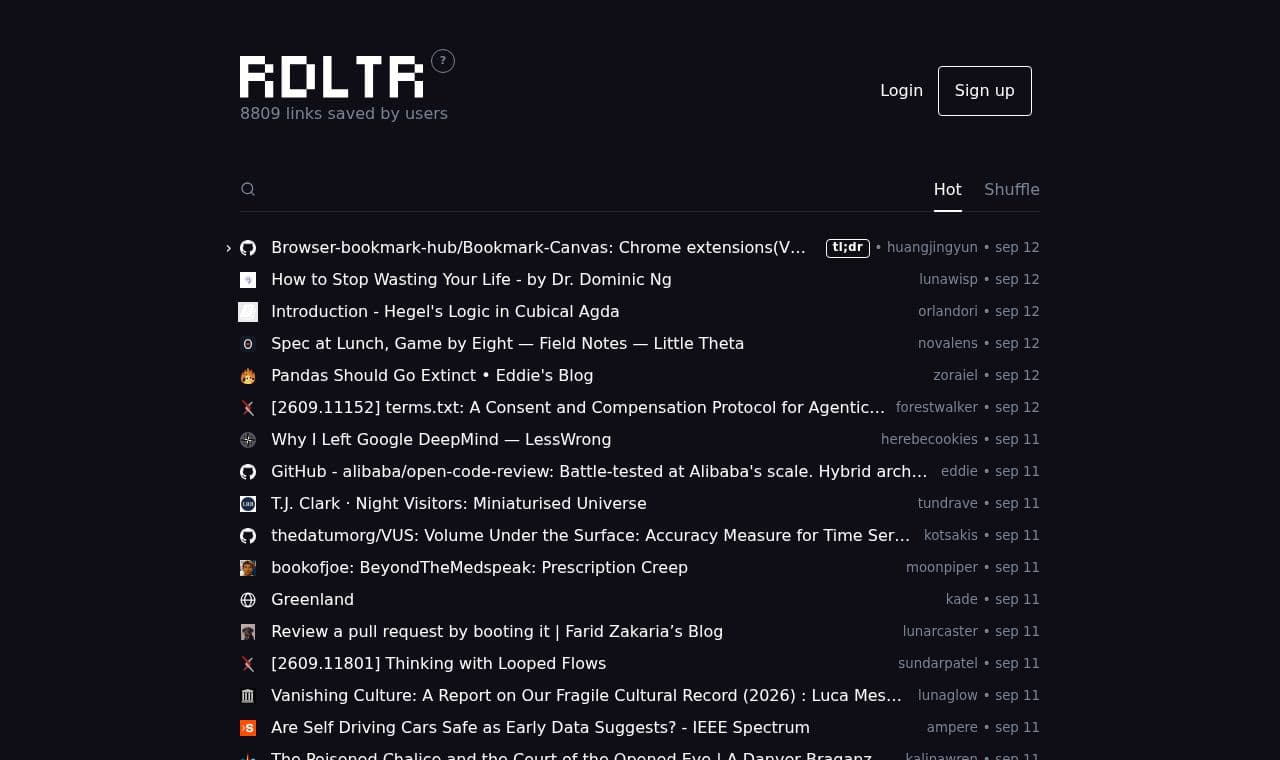Click the Sign up button
Screen dimensions: 1280x760
(x=985, y=91)
